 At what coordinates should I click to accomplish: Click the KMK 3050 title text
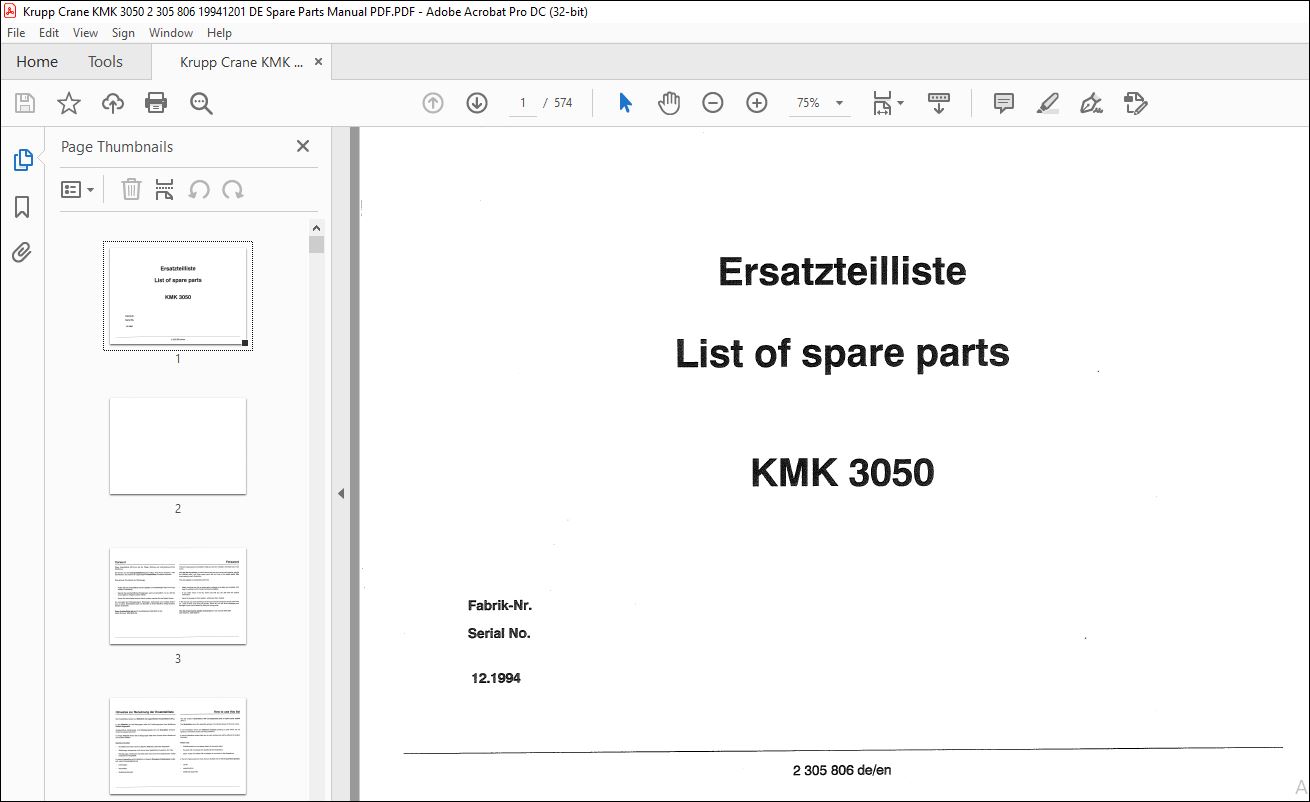[x=842, y=473]
